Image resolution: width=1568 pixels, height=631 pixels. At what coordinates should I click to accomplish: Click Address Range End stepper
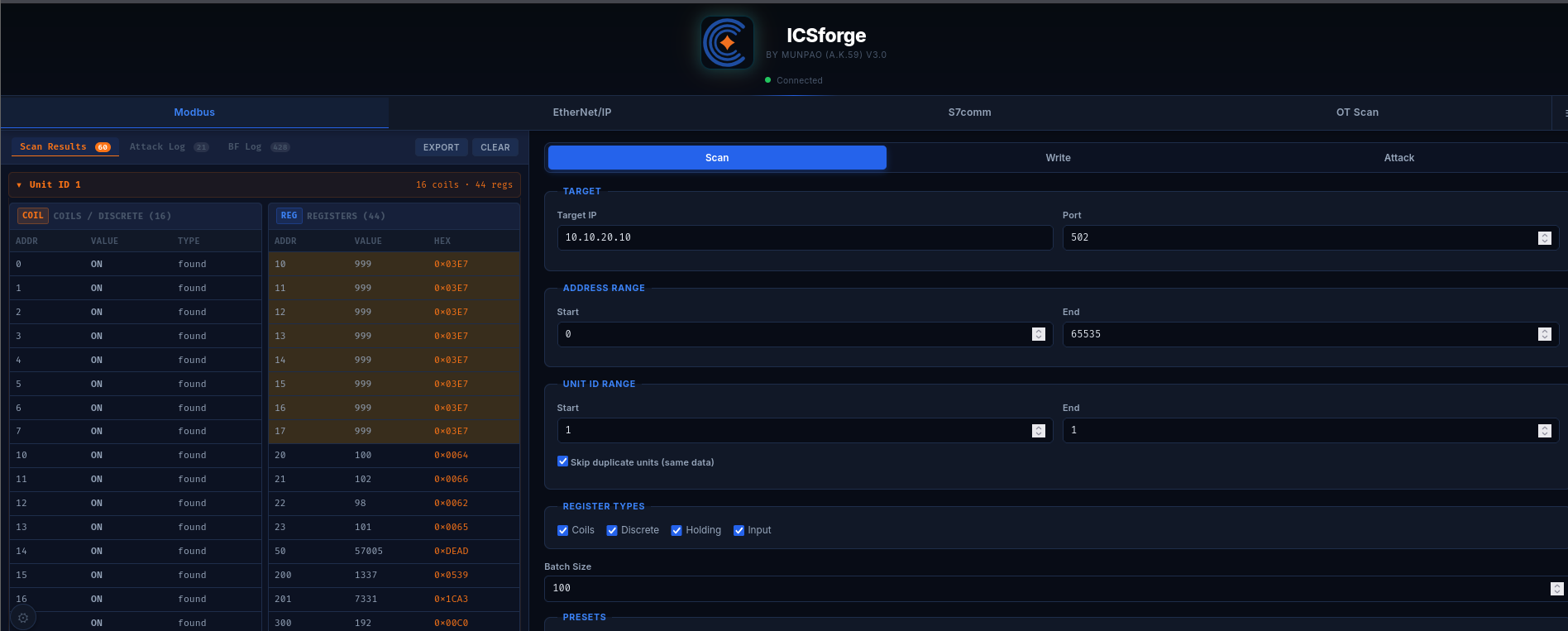pyautogui.click(x=1544, y=334)
